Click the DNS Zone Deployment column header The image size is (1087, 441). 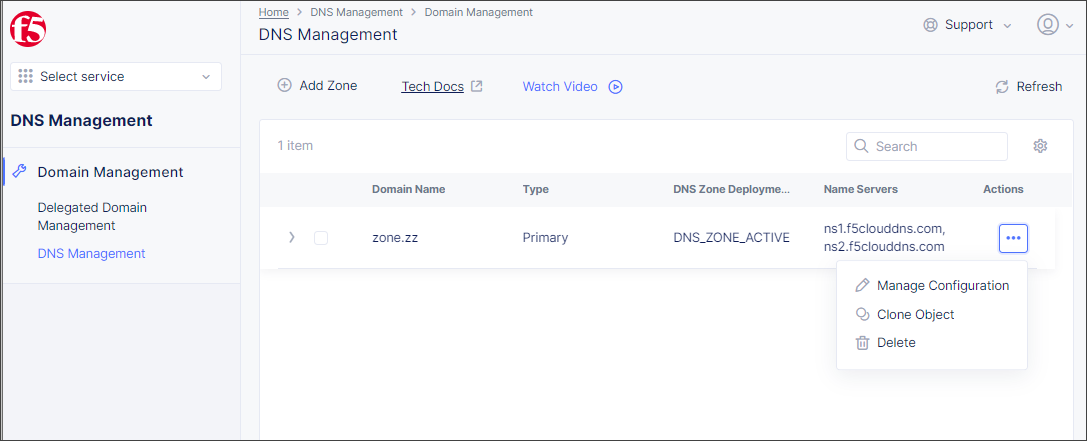click(x=731, y=189)
